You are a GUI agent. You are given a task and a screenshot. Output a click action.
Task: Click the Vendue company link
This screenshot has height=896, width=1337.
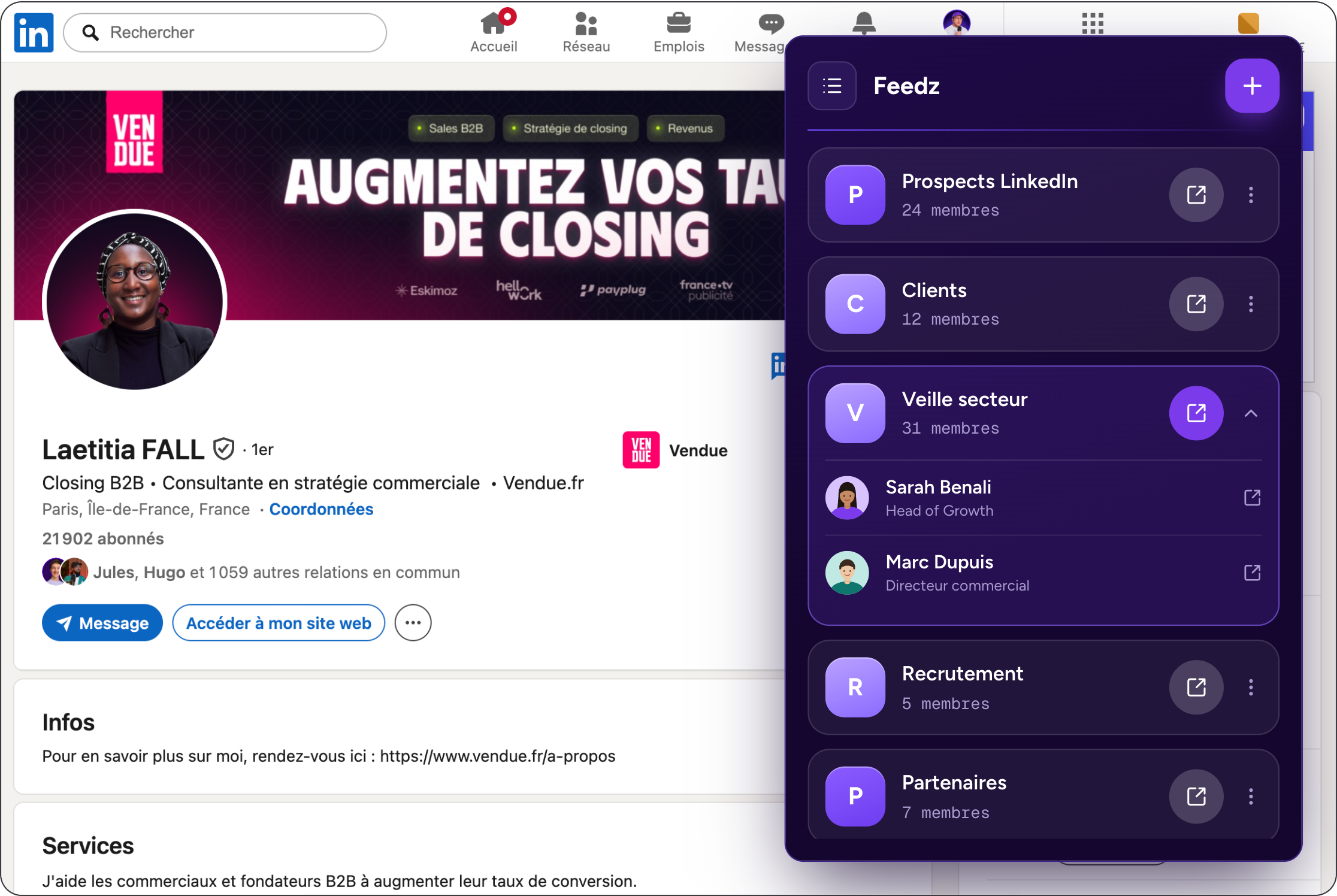[x=675, y=450]
